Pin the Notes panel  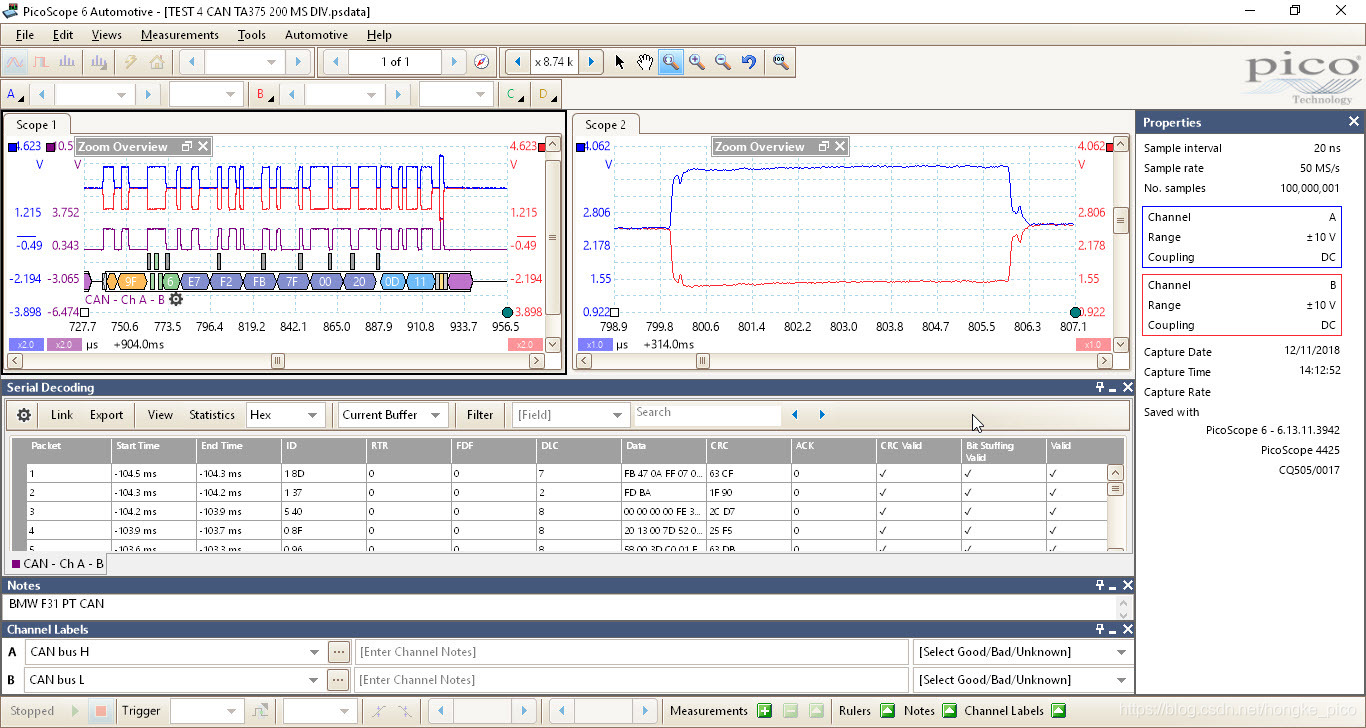[x=1100, y=585]
